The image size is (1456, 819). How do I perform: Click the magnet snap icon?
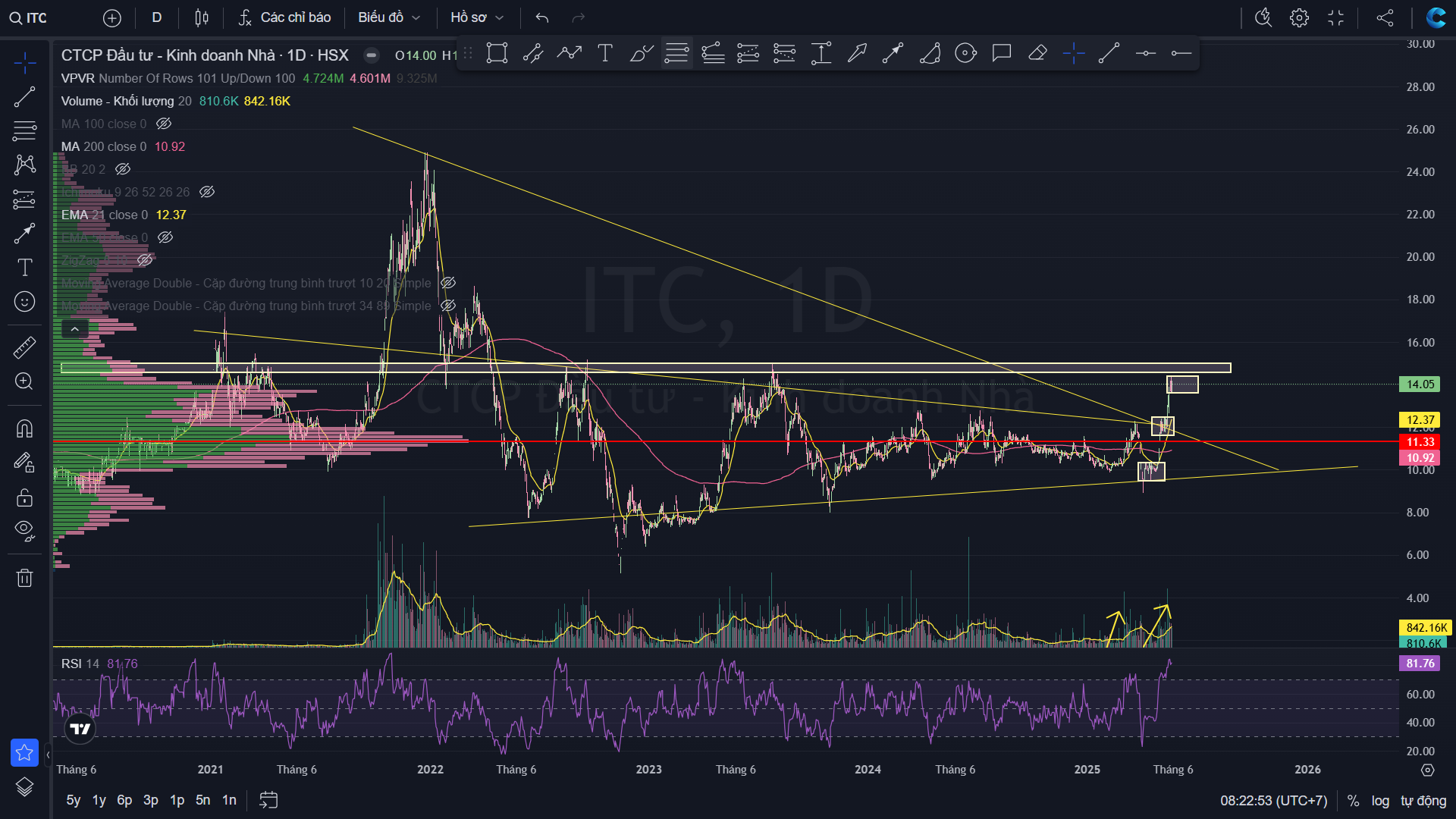click(x=24, y=428)
